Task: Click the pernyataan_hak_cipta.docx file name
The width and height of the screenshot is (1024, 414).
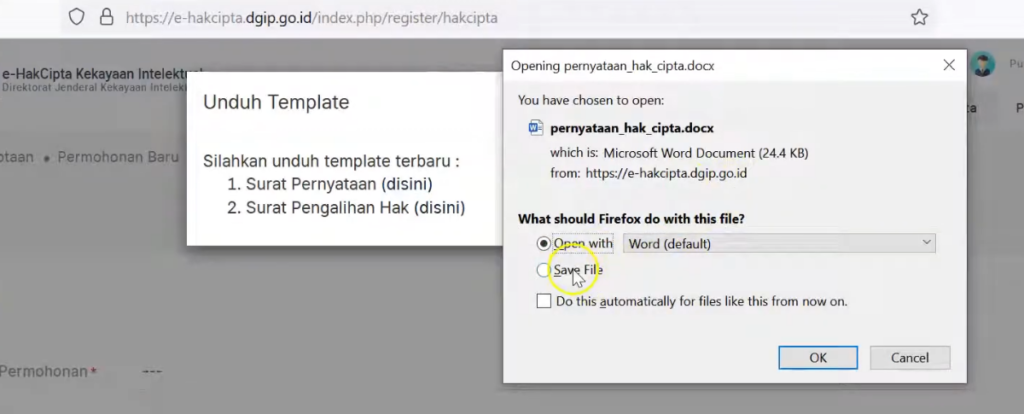Action: coord(632,128)
